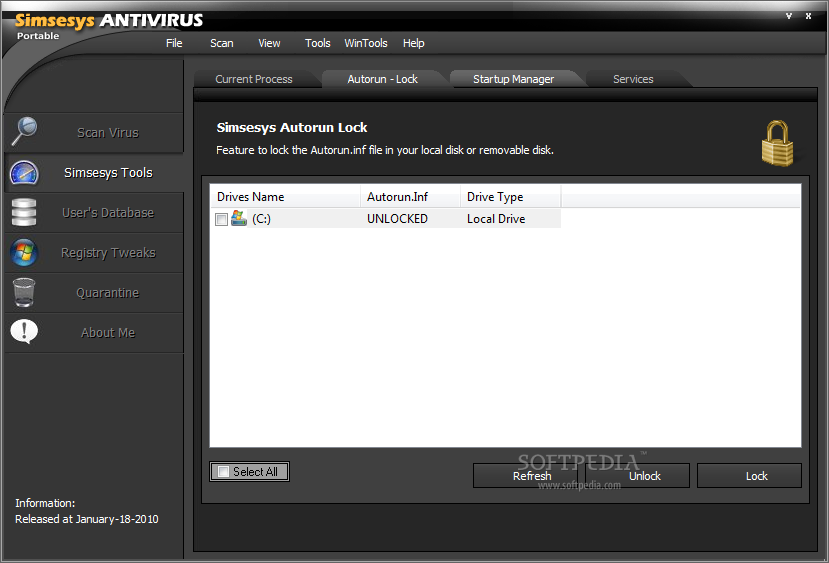This screenshot has width=829, height=563.
Task: Switch to the Startup Manager tab
Action: 513,79
